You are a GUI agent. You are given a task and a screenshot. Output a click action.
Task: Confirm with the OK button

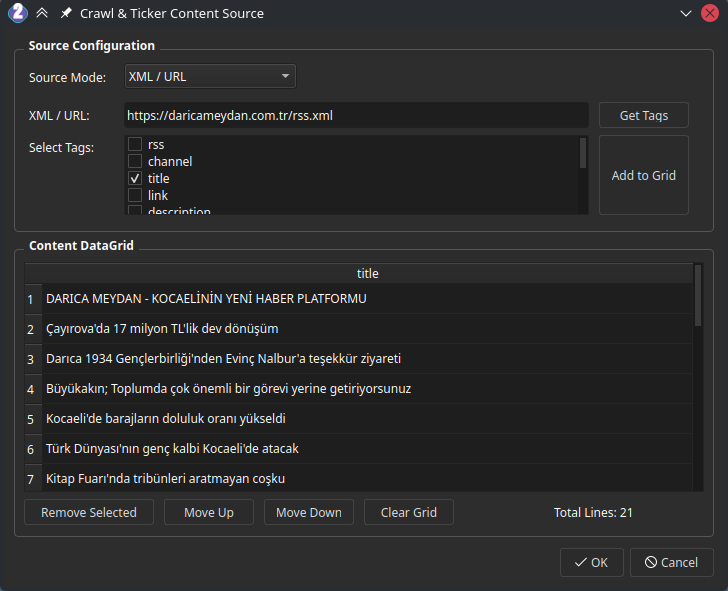coord(592,562)
